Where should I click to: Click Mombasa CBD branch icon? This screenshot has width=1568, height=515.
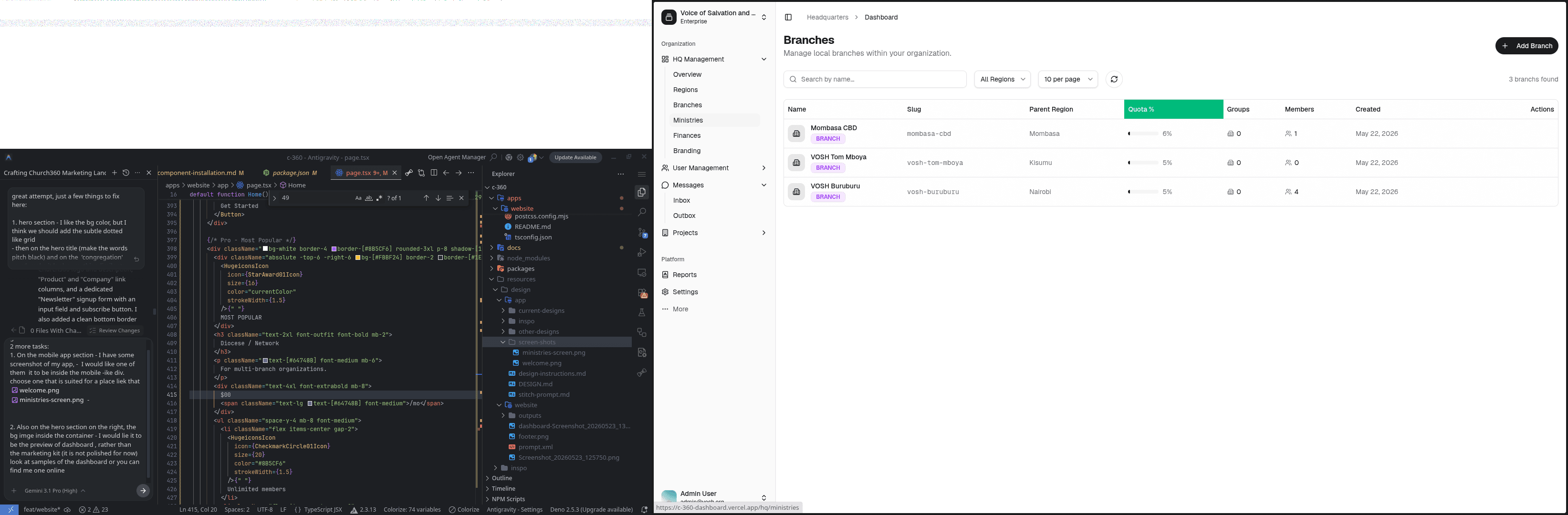coord(796,134)
